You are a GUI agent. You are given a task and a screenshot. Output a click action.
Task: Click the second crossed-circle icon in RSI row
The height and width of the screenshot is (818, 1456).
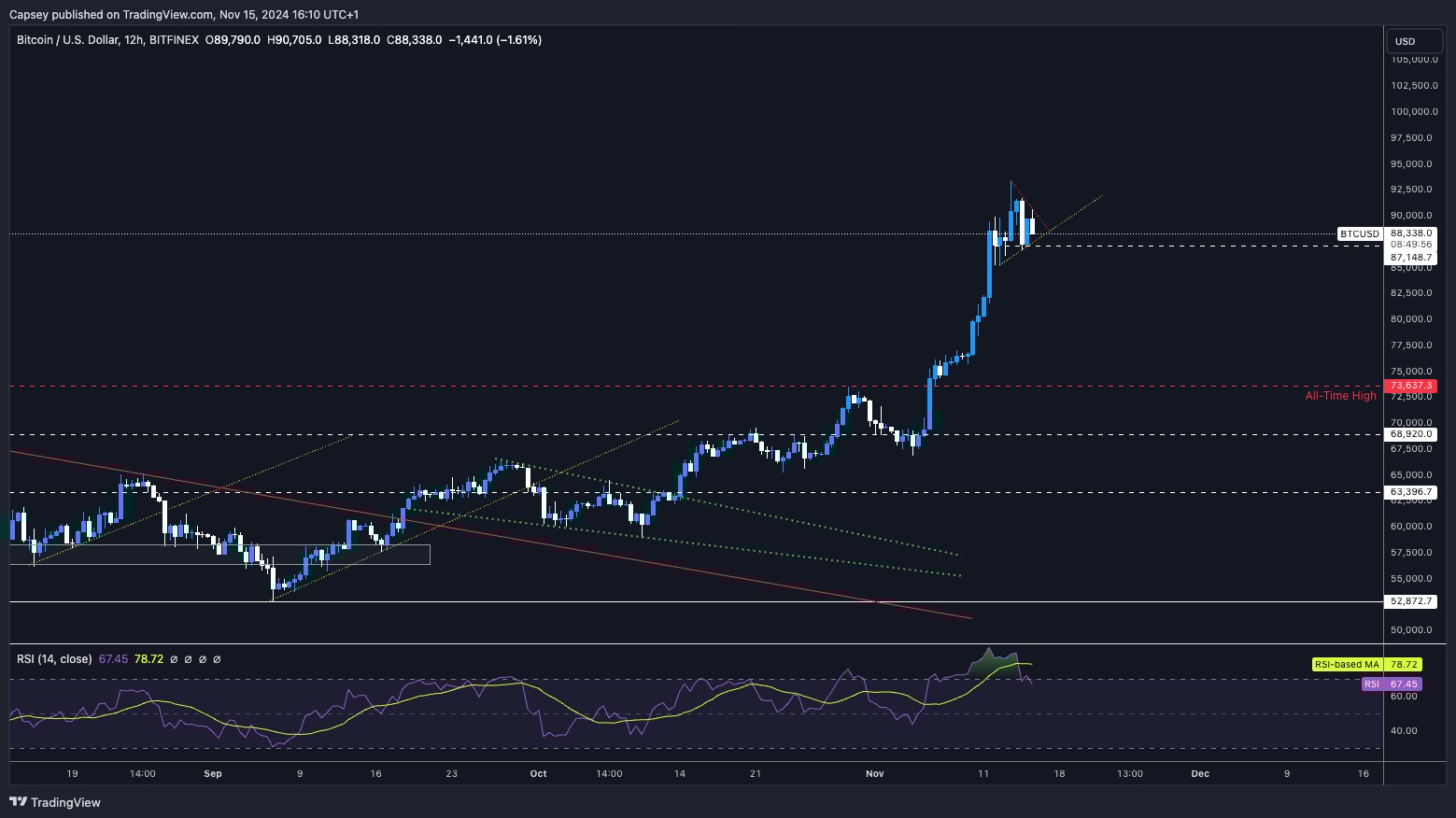pyautogui.click(x=189, y=659)
